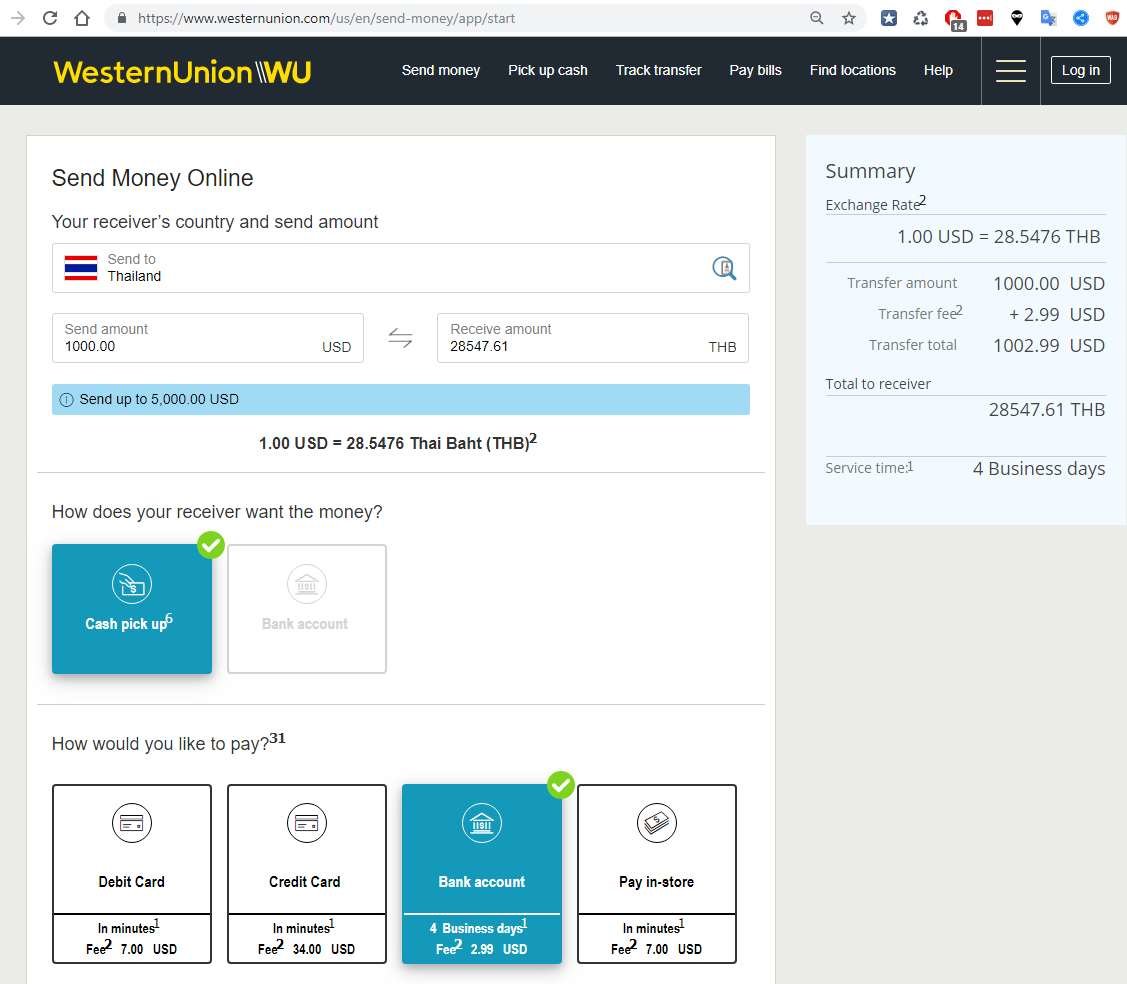Screen dimensions: 1127x984
Task: Click the 1002.99 USD transfer total
Action: tap(1049, 346)
